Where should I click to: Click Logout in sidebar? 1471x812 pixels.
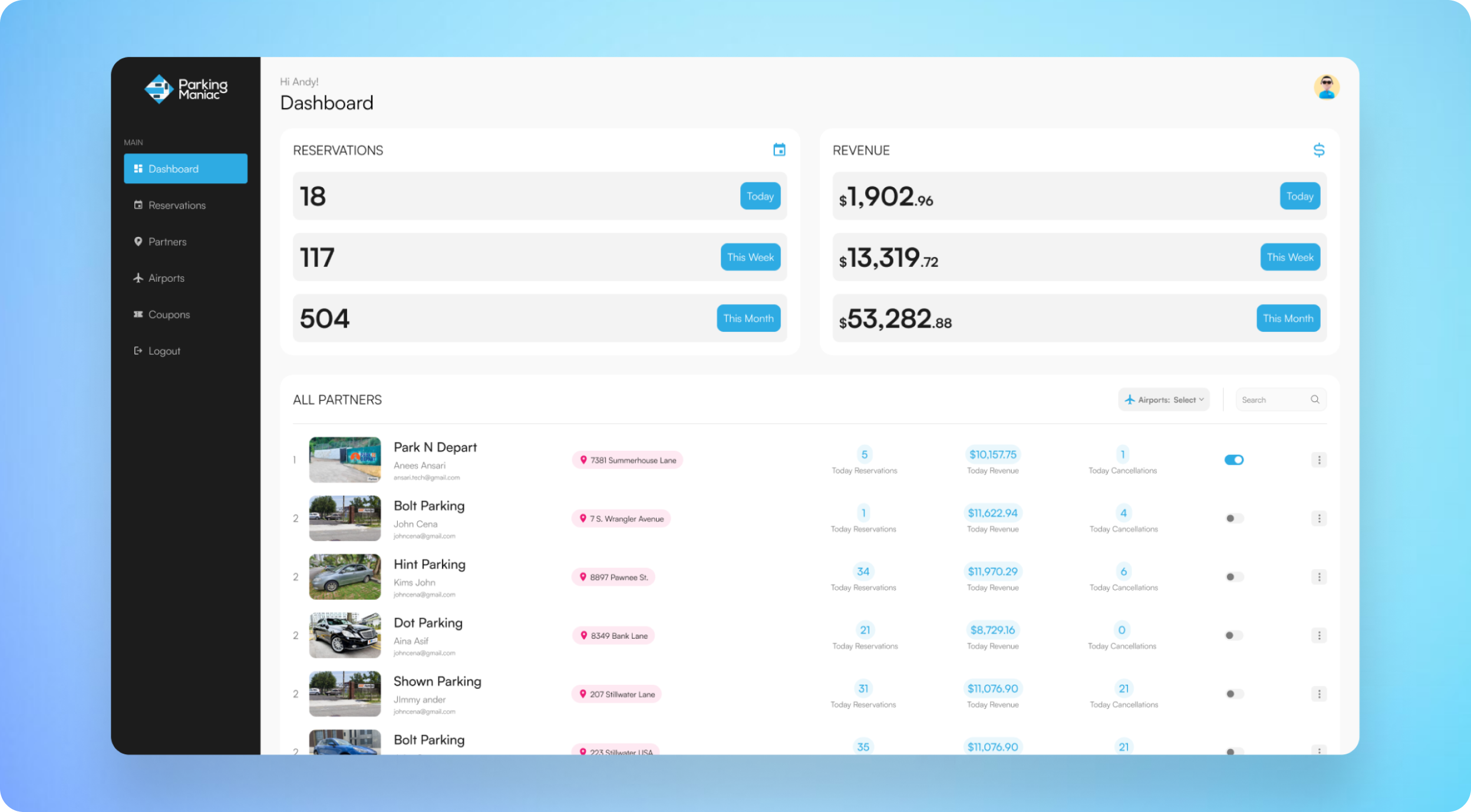tap(186, 351)
